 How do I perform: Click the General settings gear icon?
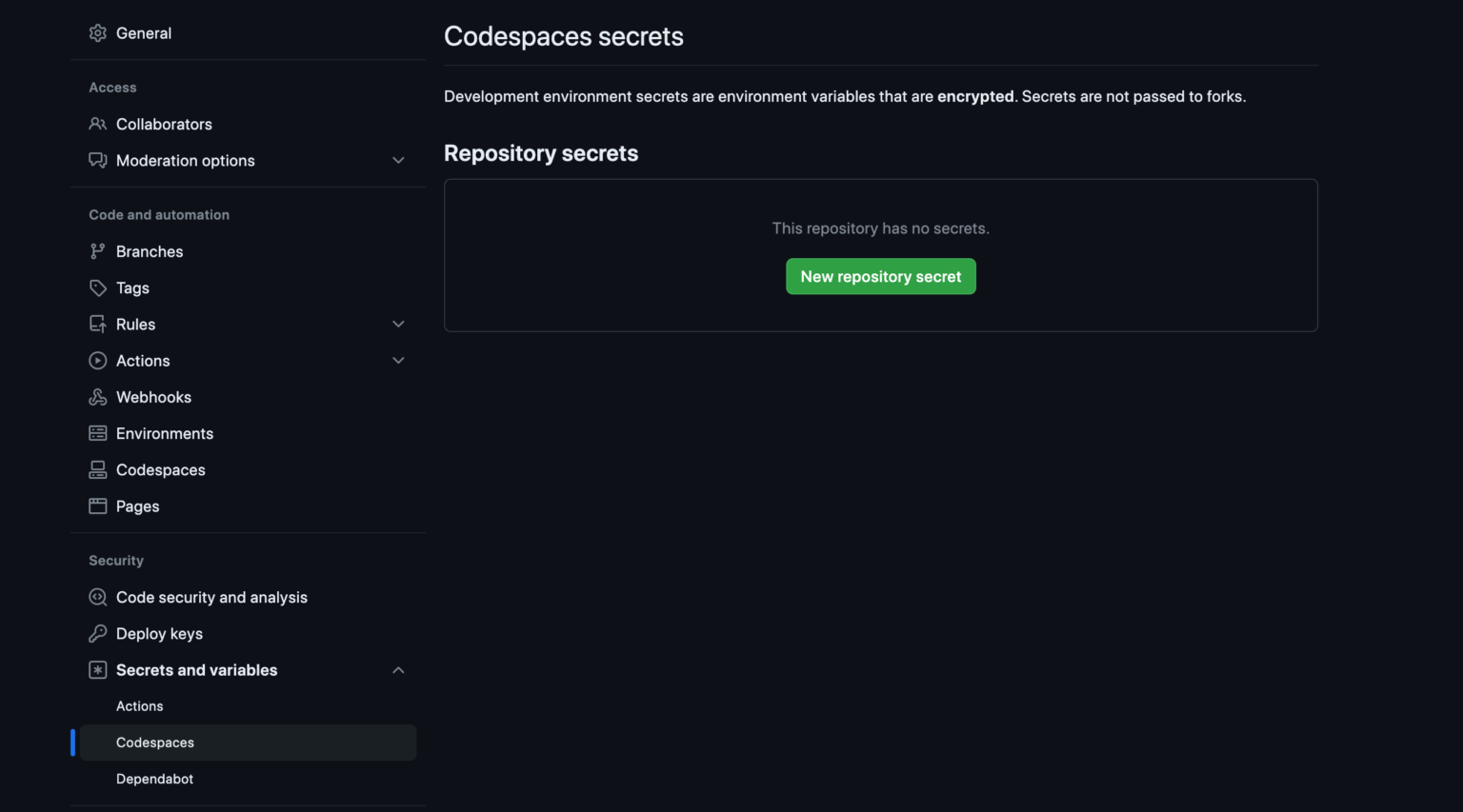(98, 32)
